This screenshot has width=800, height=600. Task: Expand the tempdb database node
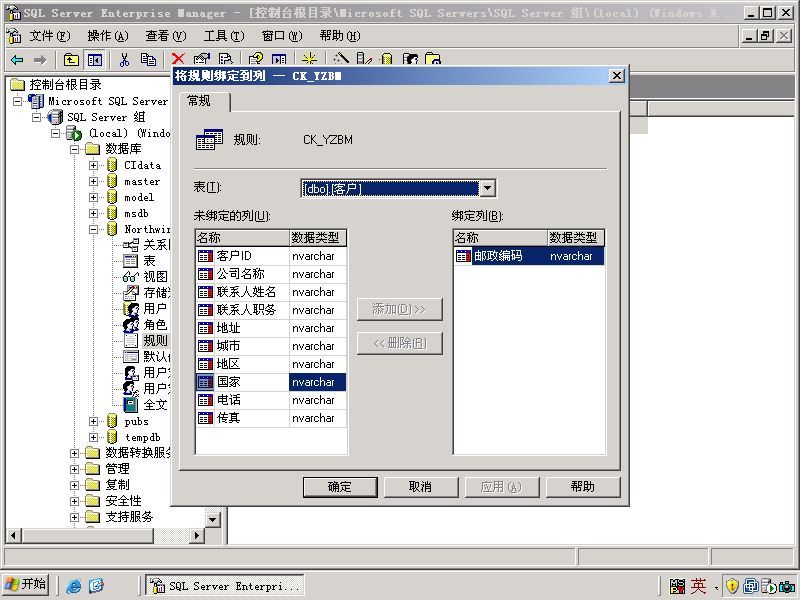point(93,437)
